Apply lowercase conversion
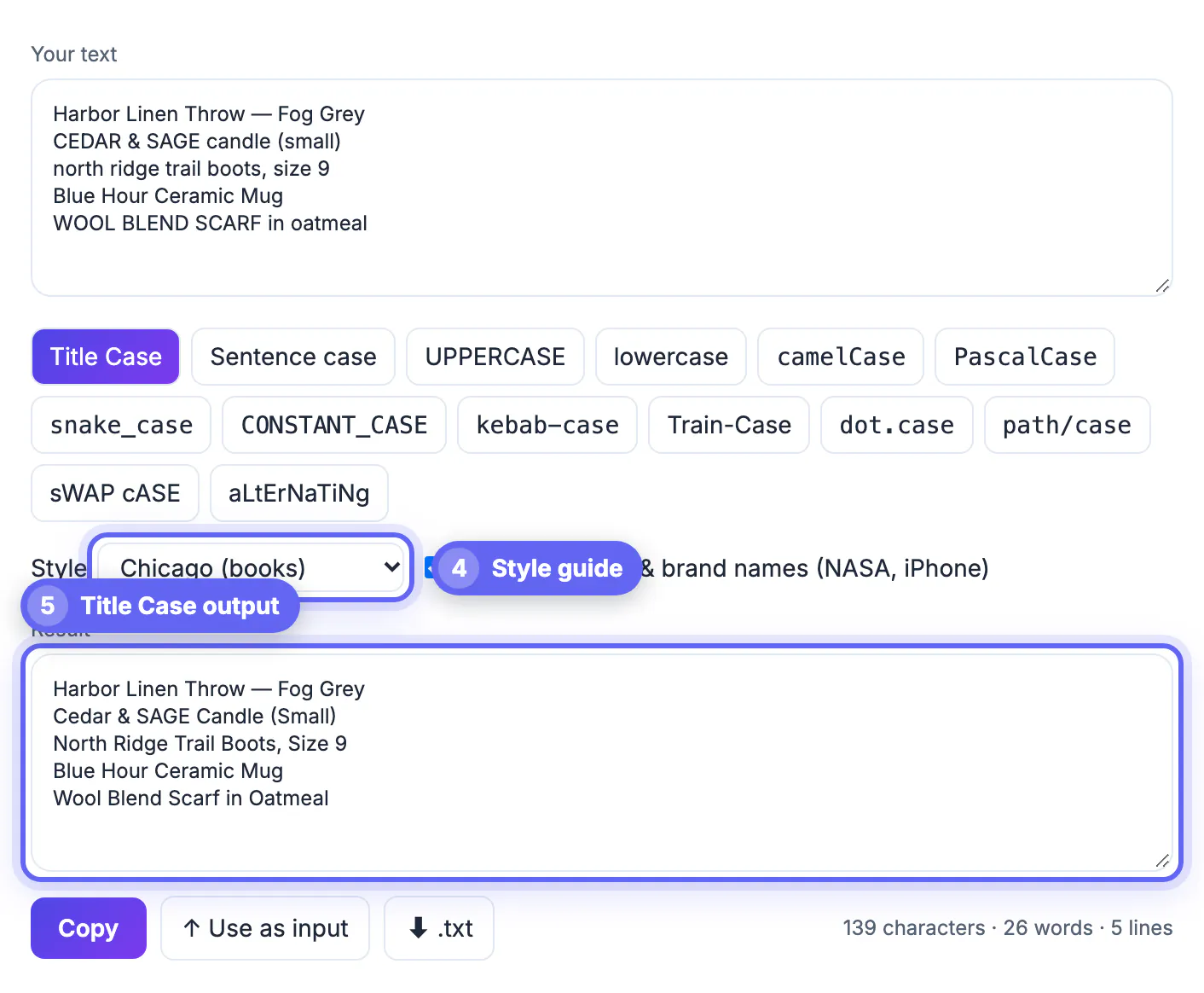This screenshot has height=993, width=1204. point(671,357)
